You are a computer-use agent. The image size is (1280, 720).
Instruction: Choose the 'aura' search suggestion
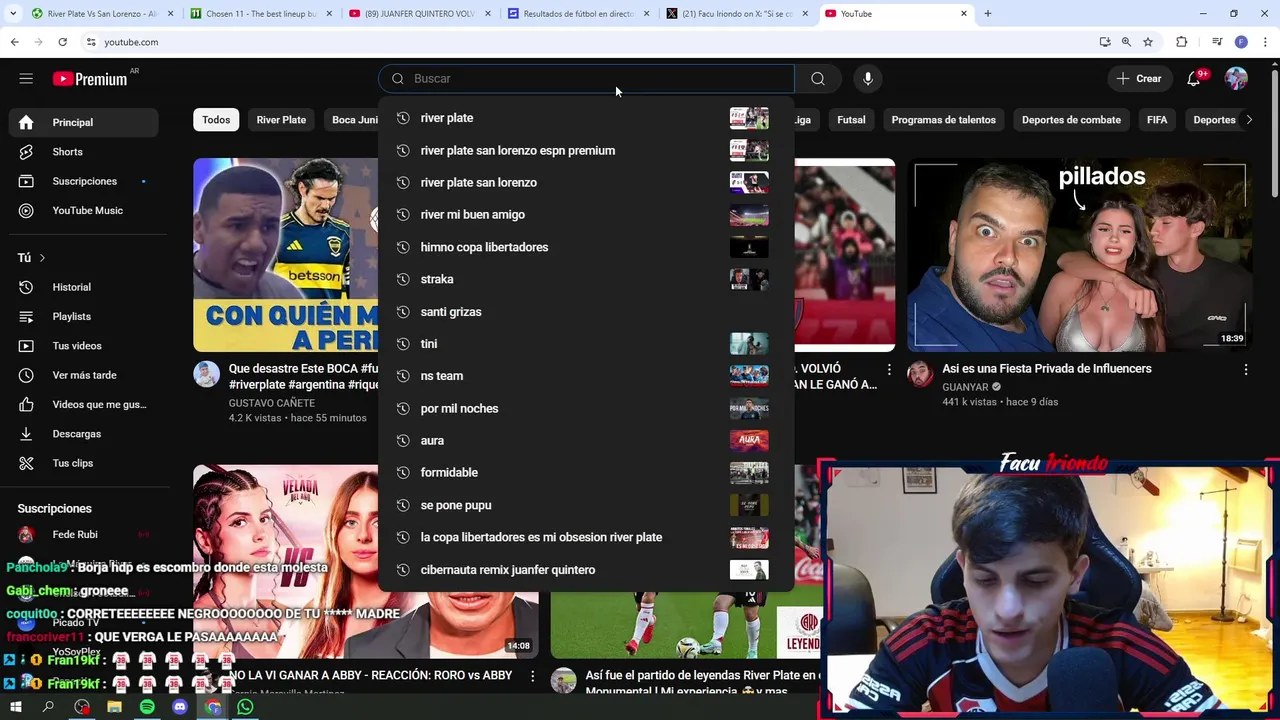[x=586, y=440]
